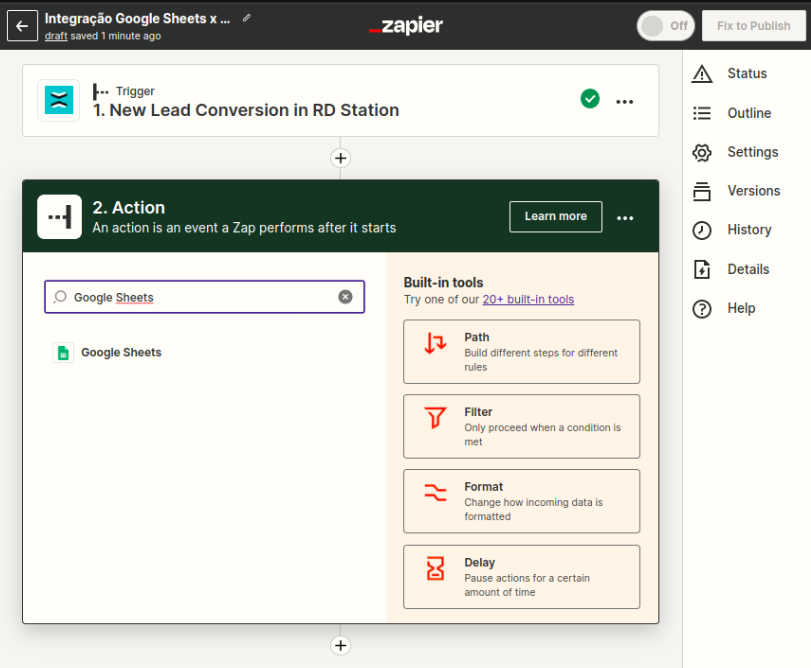Screen dimensions: 811x668
Task: Add a step after the action
Action: [x=340, y=645]
